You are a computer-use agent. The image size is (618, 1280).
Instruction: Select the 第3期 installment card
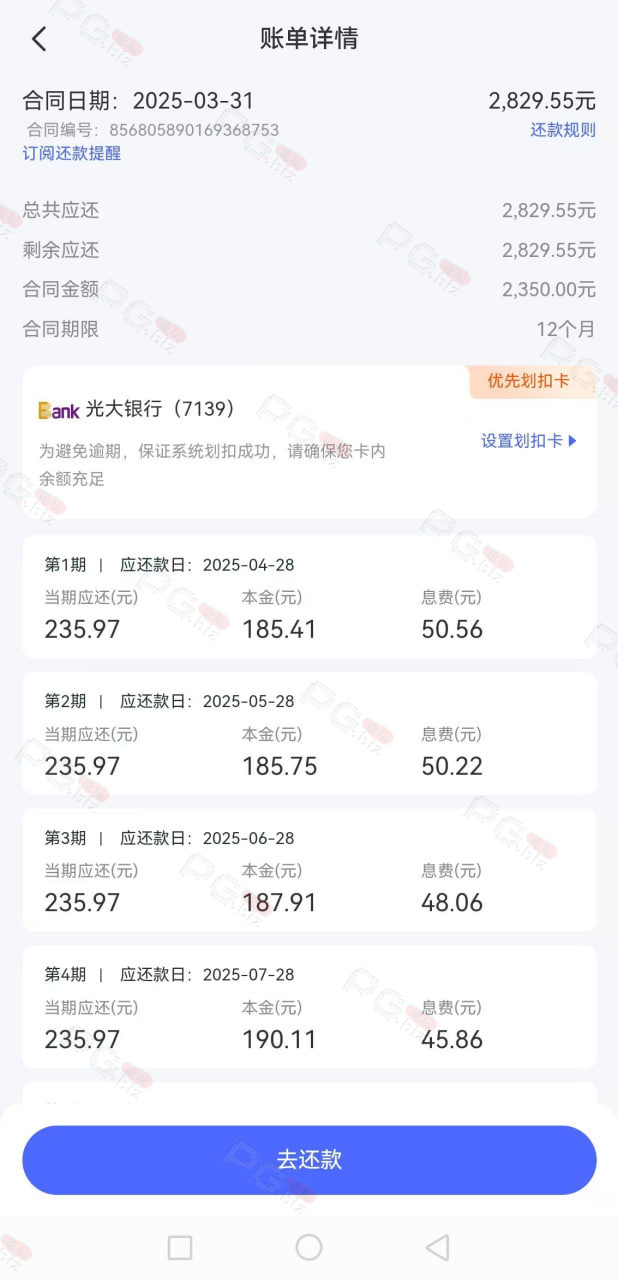click(309, 870)
